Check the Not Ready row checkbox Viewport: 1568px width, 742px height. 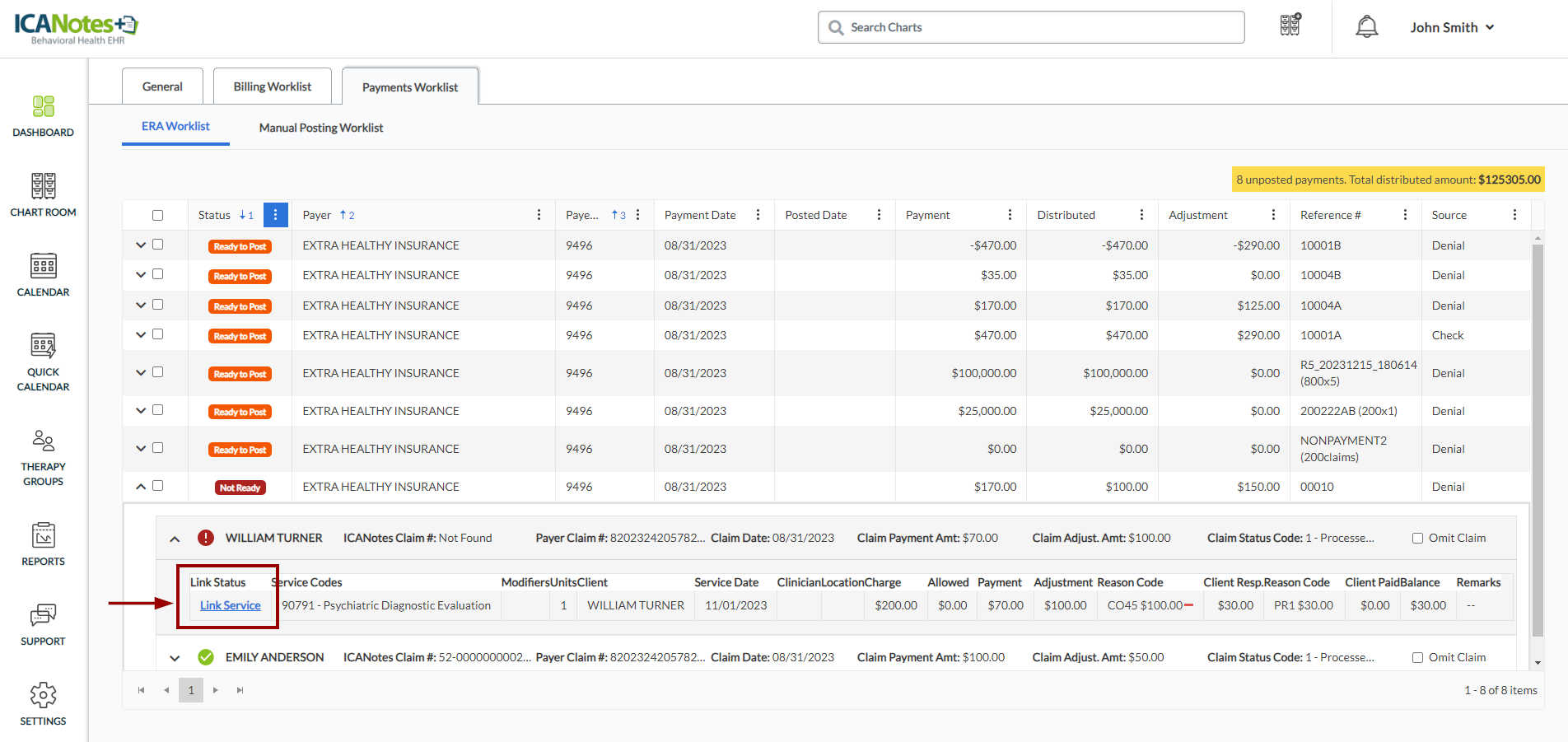[x=158, y=486]
